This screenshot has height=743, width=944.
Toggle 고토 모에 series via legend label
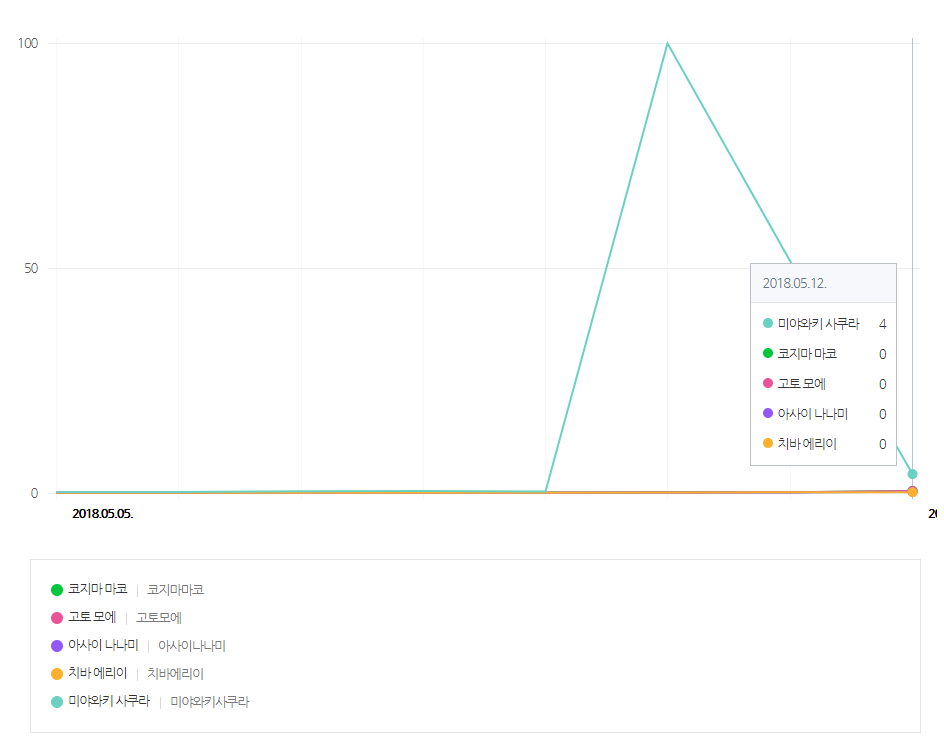(x=92, y=618)
